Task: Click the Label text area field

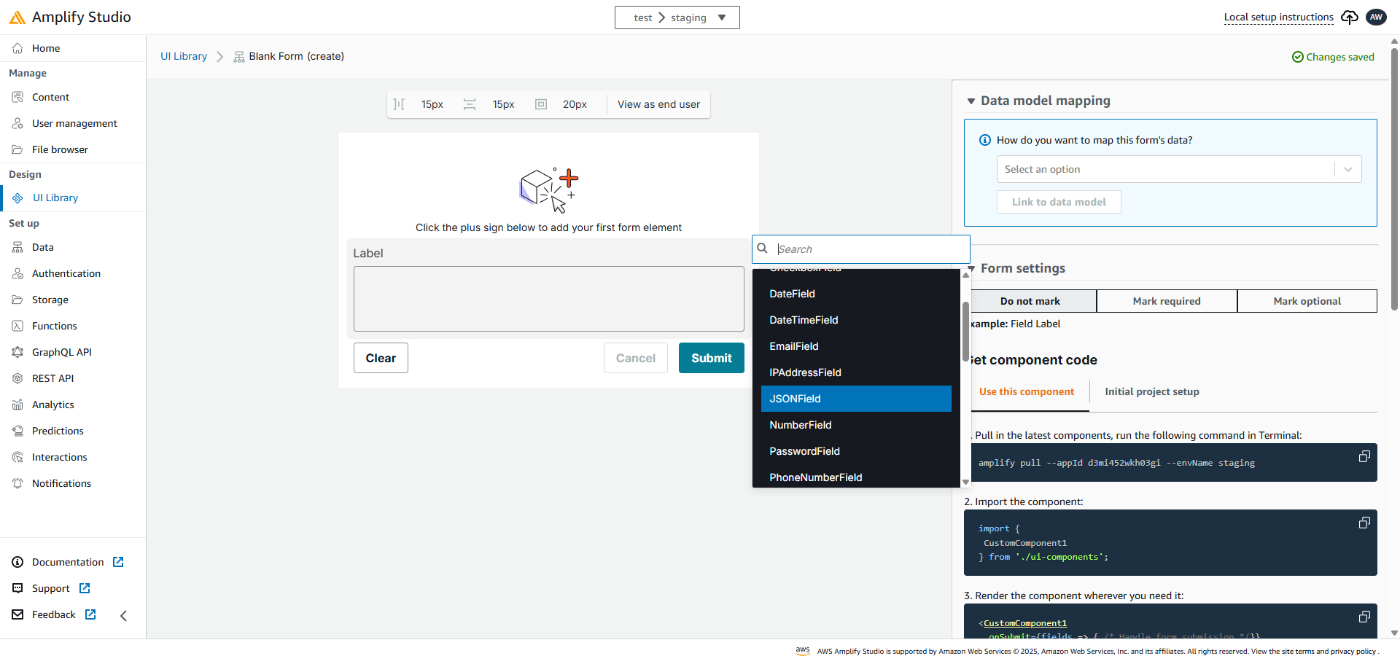Action: [x=549, y=299]
